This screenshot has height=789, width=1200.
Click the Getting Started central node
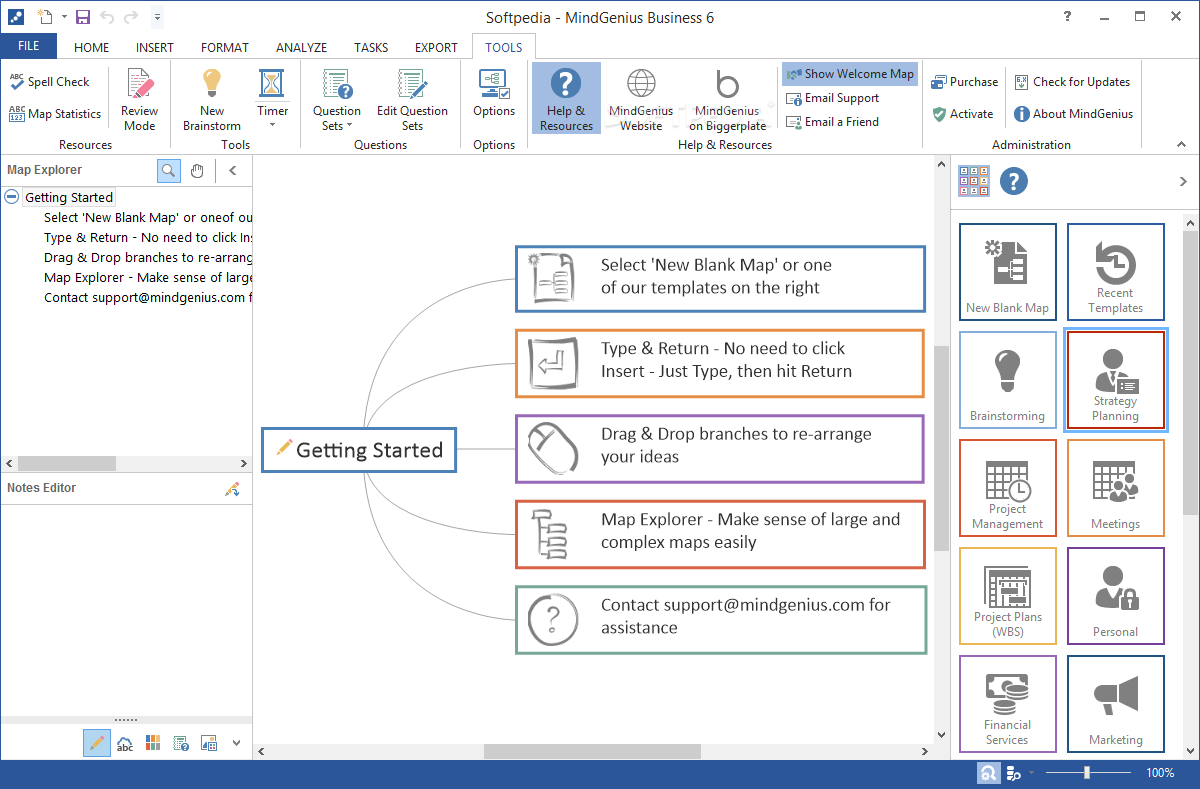click(359, 450)
